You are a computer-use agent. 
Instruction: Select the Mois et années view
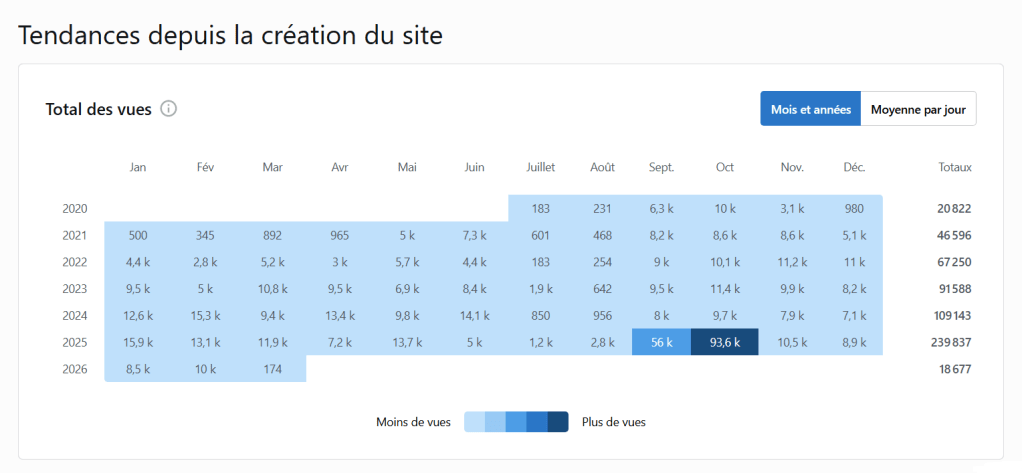[x=810, y=109]
